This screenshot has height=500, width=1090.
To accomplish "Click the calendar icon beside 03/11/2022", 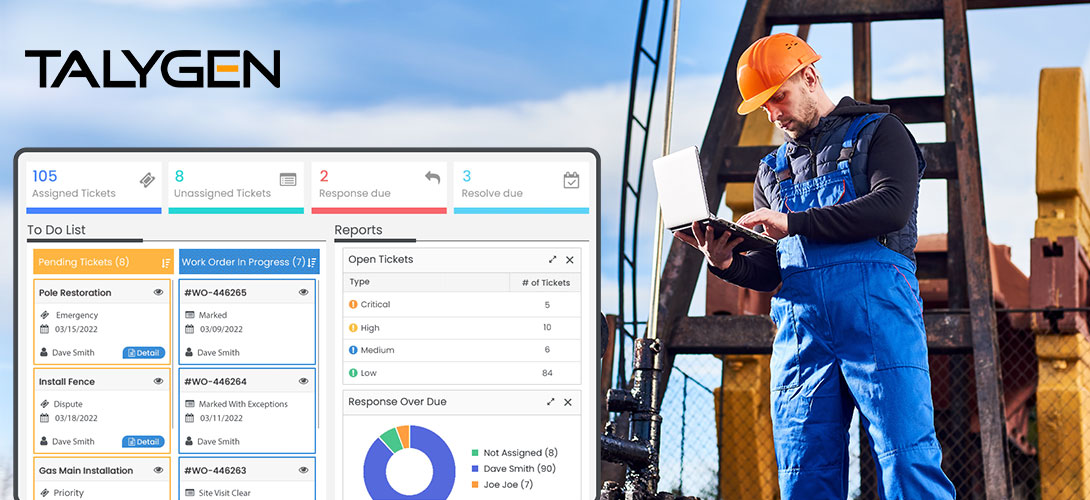I will pos(190,418).
